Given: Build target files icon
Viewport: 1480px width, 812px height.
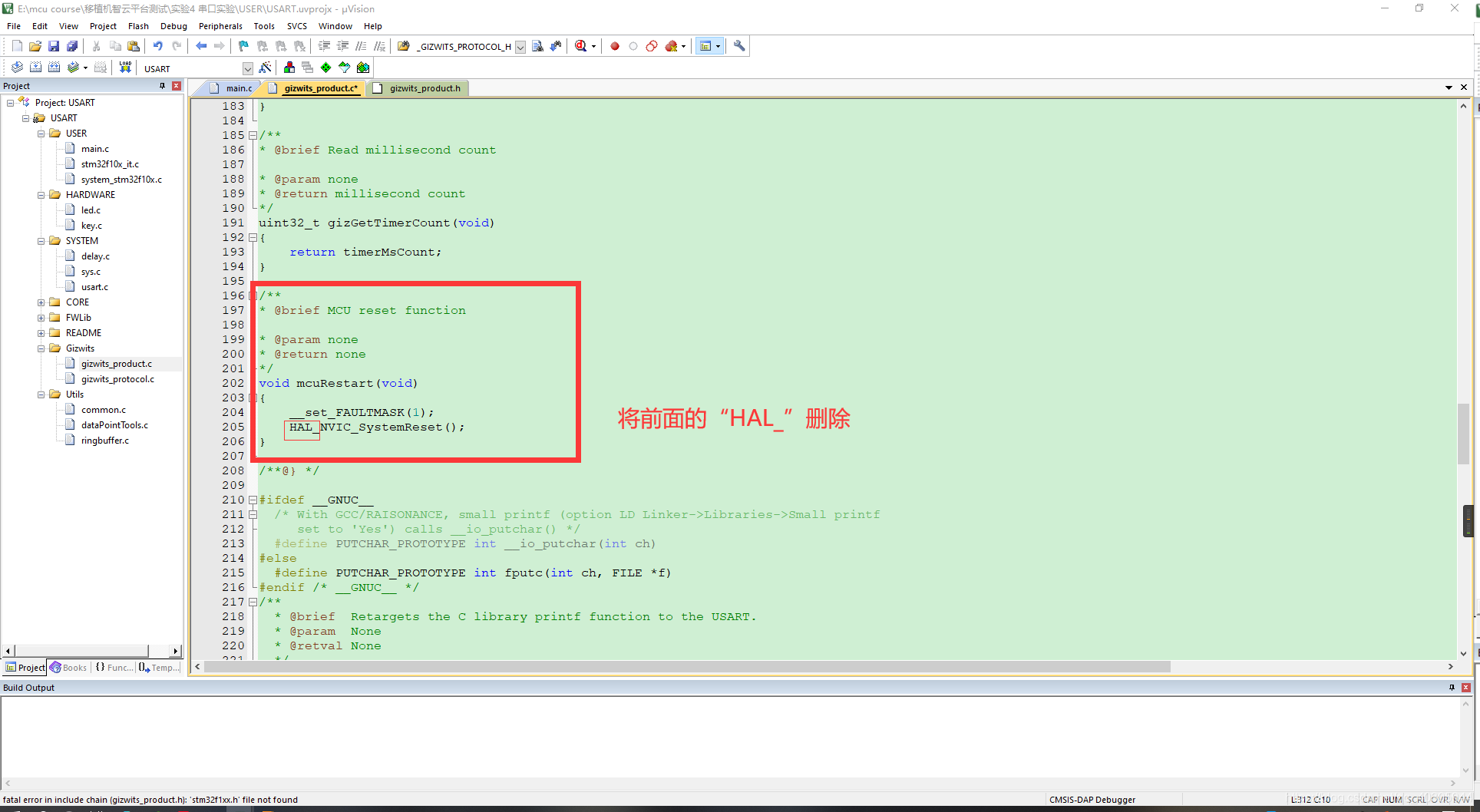Looking at the screenshot, I should click(x=35, y=68).
